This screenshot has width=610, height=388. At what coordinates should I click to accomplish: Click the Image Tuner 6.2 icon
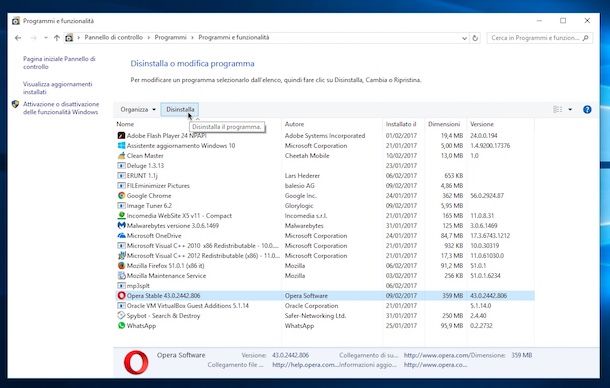[121, 205]
